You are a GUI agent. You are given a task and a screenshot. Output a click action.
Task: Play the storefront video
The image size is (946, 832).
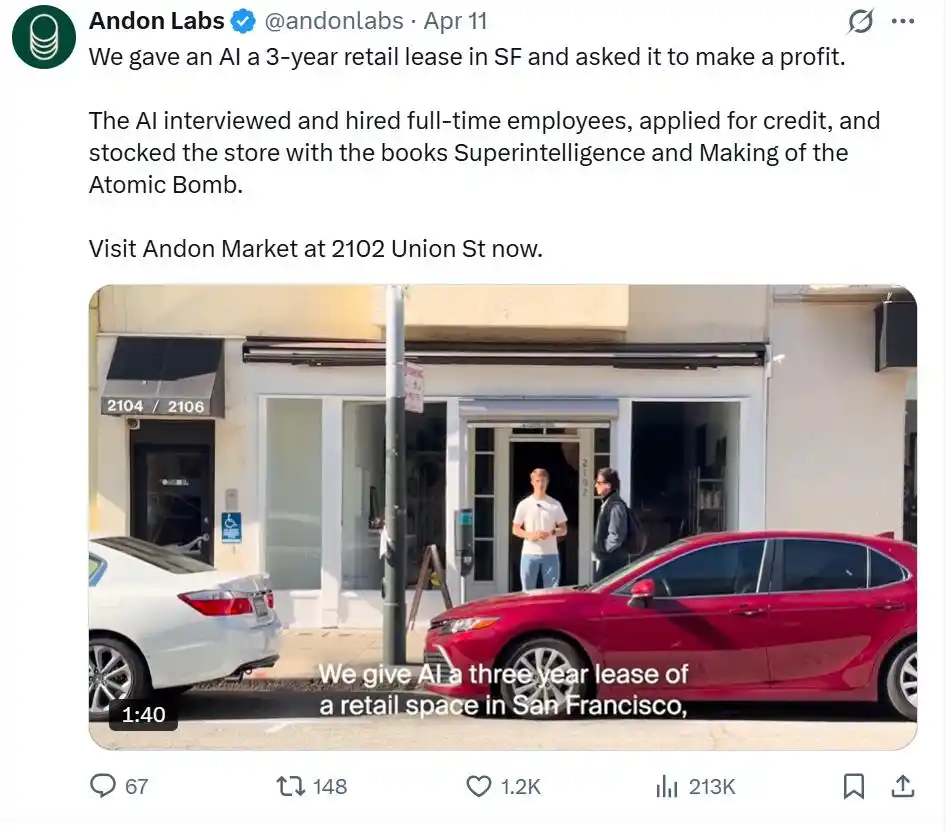(x=503, y=515)
